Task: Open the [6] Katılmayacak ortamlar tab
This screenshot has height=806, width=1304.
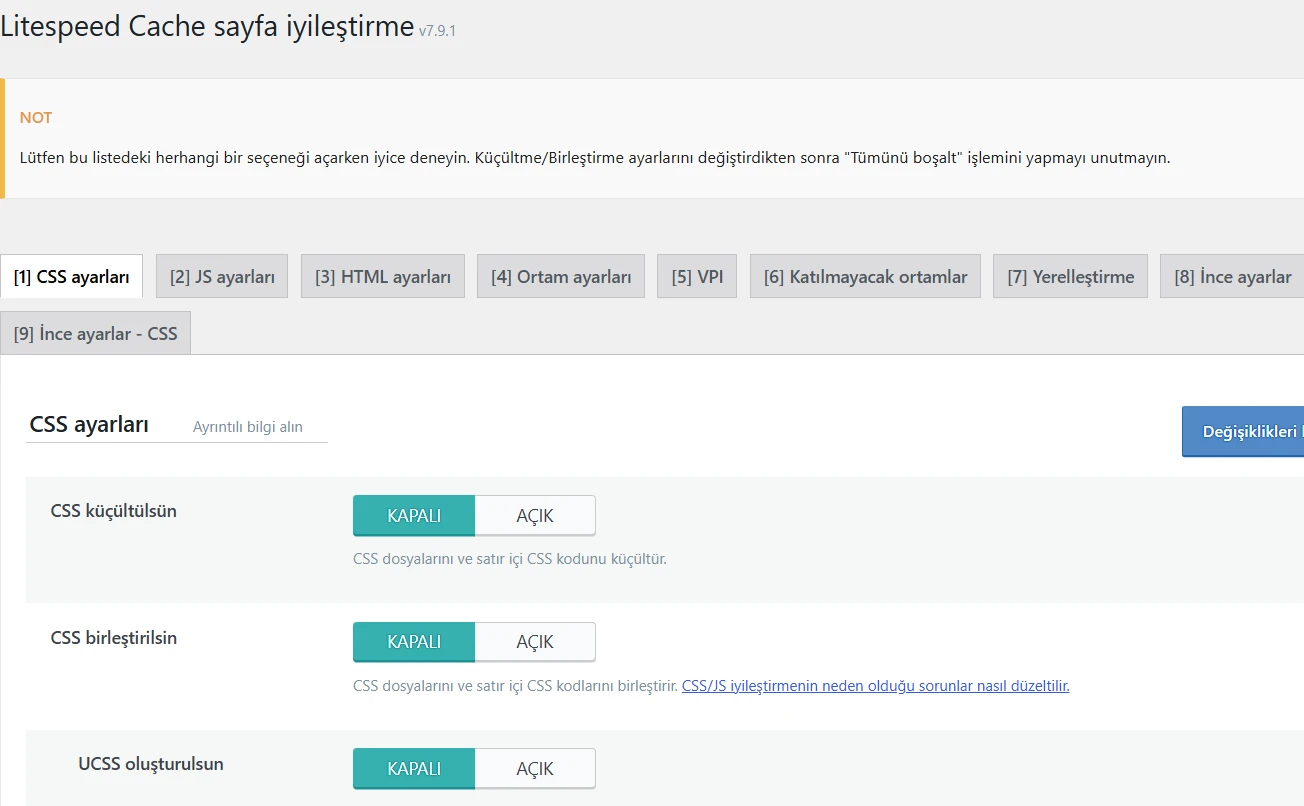Action: point(865,277)
